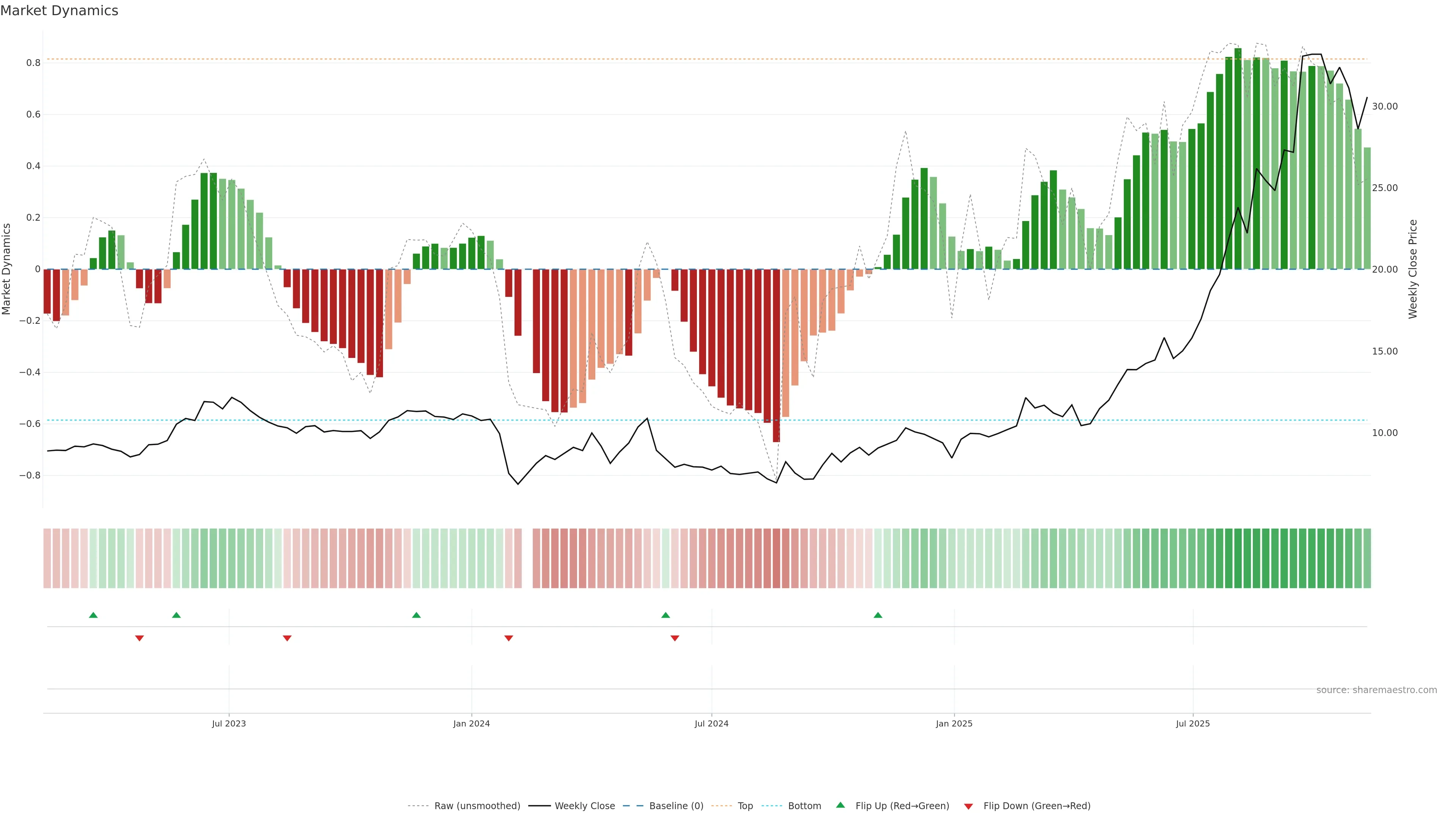Click the red flip-down marker after Jan 2024
This screenshot has height=819, width=1456.
tap(509, 638)
